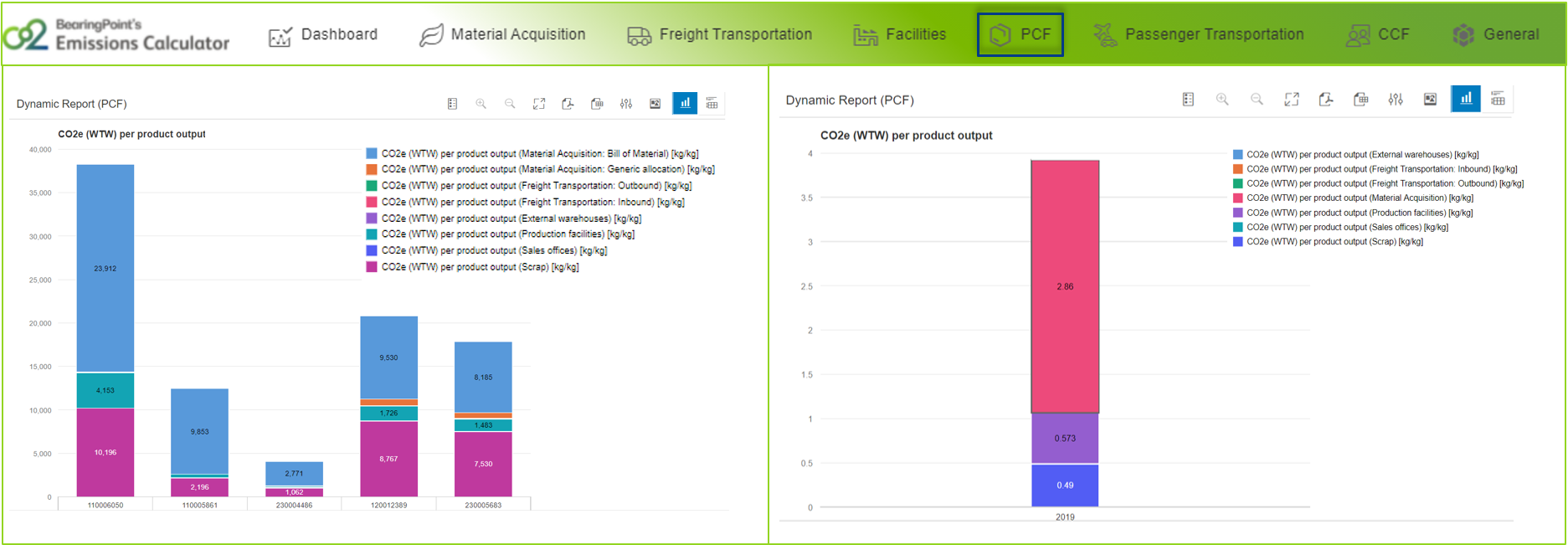
Task: Hide External warehouses series in left legend
Action: pos(504,219)
